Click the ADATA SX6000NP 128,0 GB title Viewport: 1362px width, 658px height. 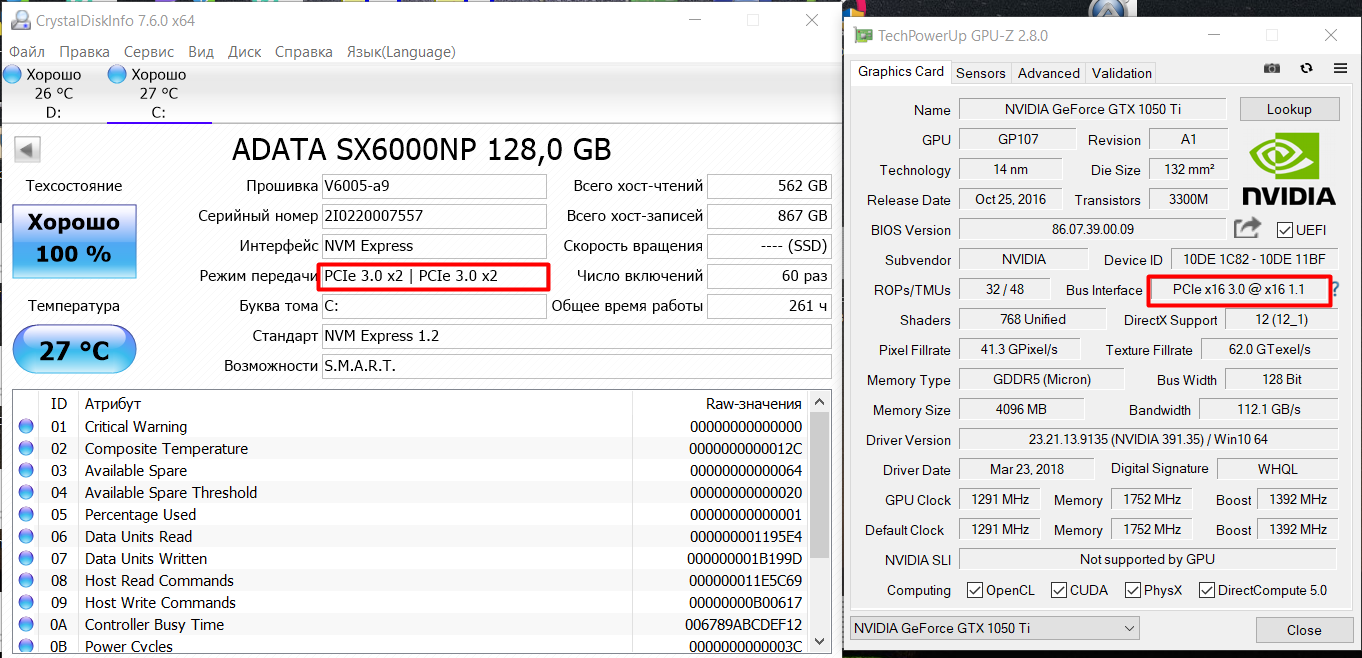point(421,150)
